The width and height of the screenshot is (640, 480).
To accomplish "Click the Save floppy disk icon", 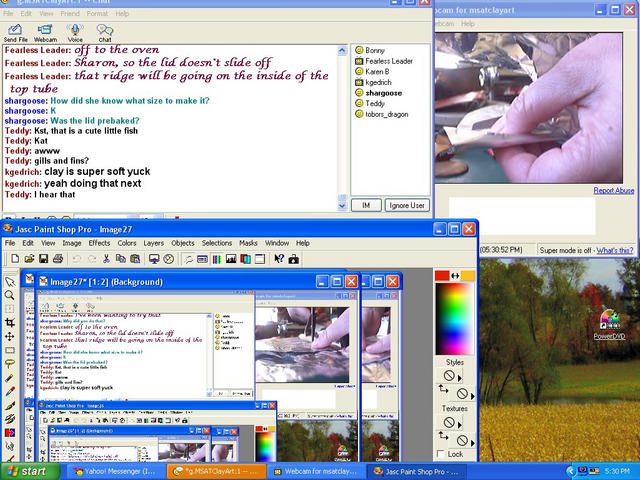I will [43, 259].
